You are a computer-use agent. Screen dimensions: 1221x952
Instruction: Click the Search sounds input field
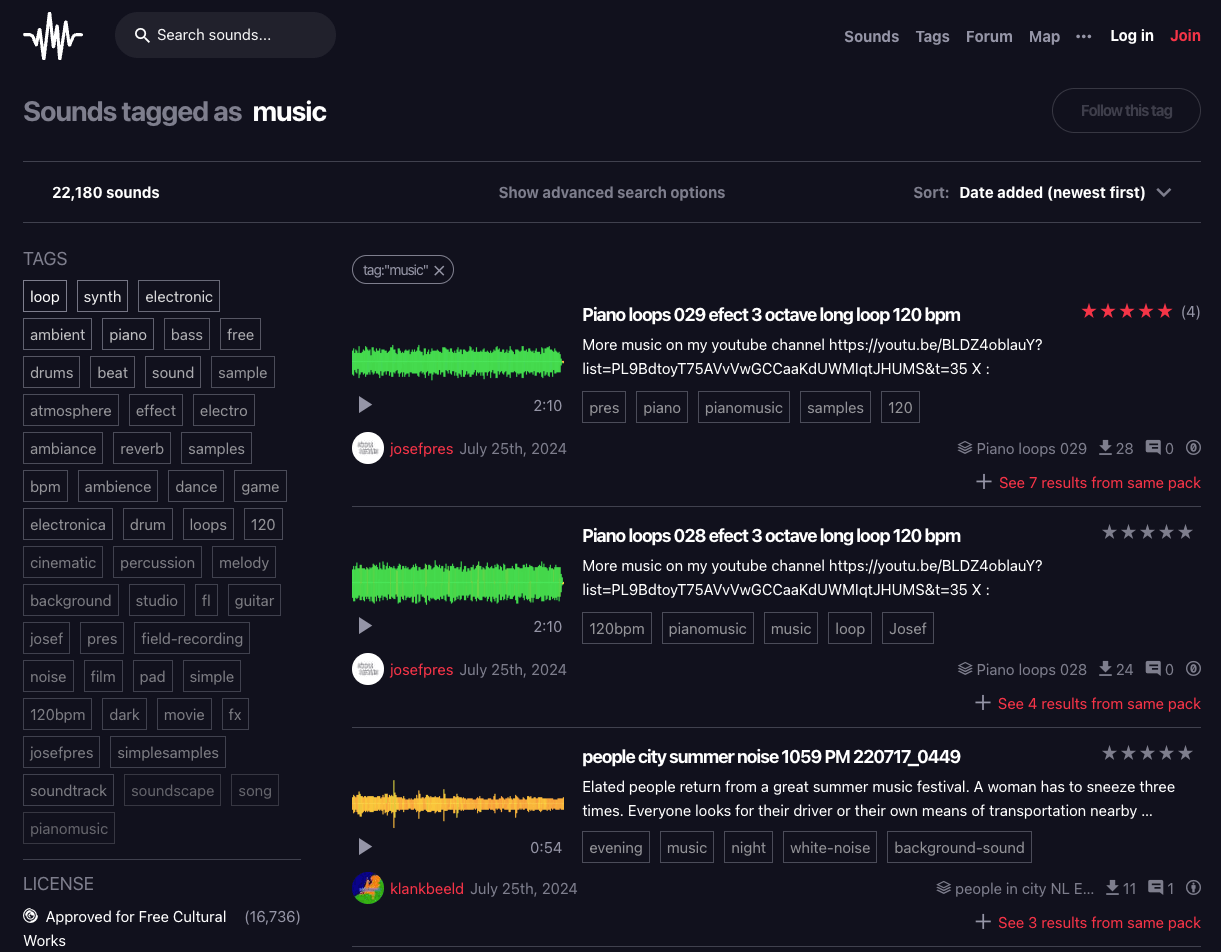point(226,35)
